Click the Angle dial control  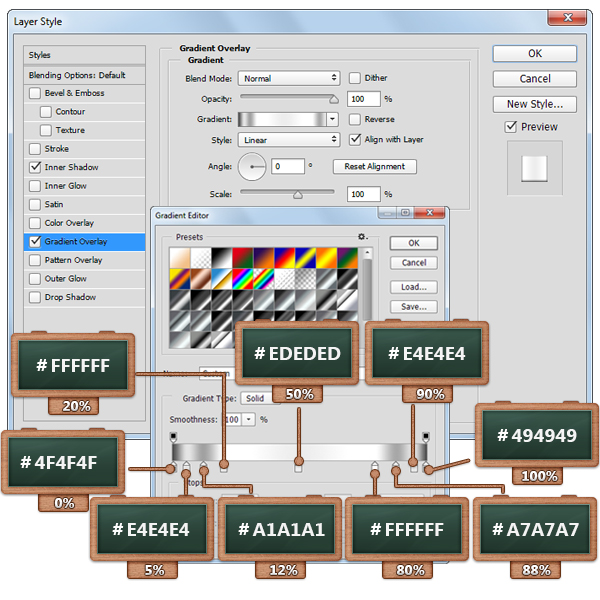pos(255,166)
